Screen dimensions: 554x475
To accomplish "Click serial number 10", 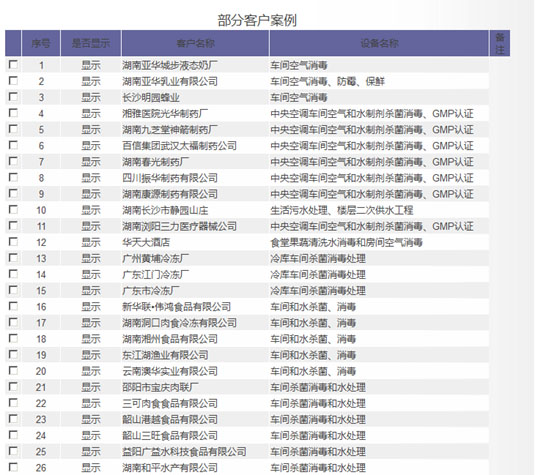I will click(x=41, y=210).
